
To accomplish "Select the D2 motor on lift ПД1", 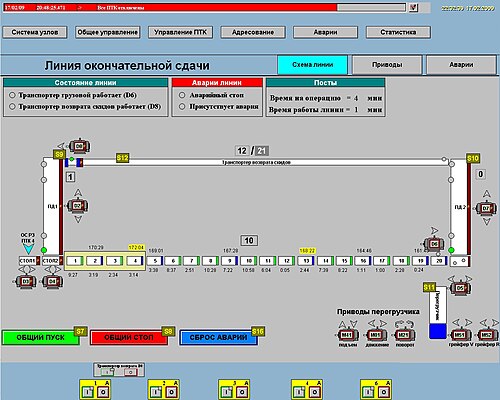I will (x=77, y=206).
